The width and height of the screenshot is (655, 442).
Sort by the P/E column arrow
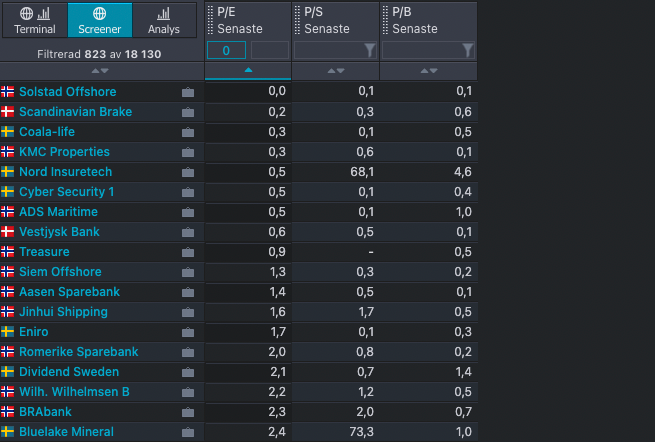tap(248, 71)
